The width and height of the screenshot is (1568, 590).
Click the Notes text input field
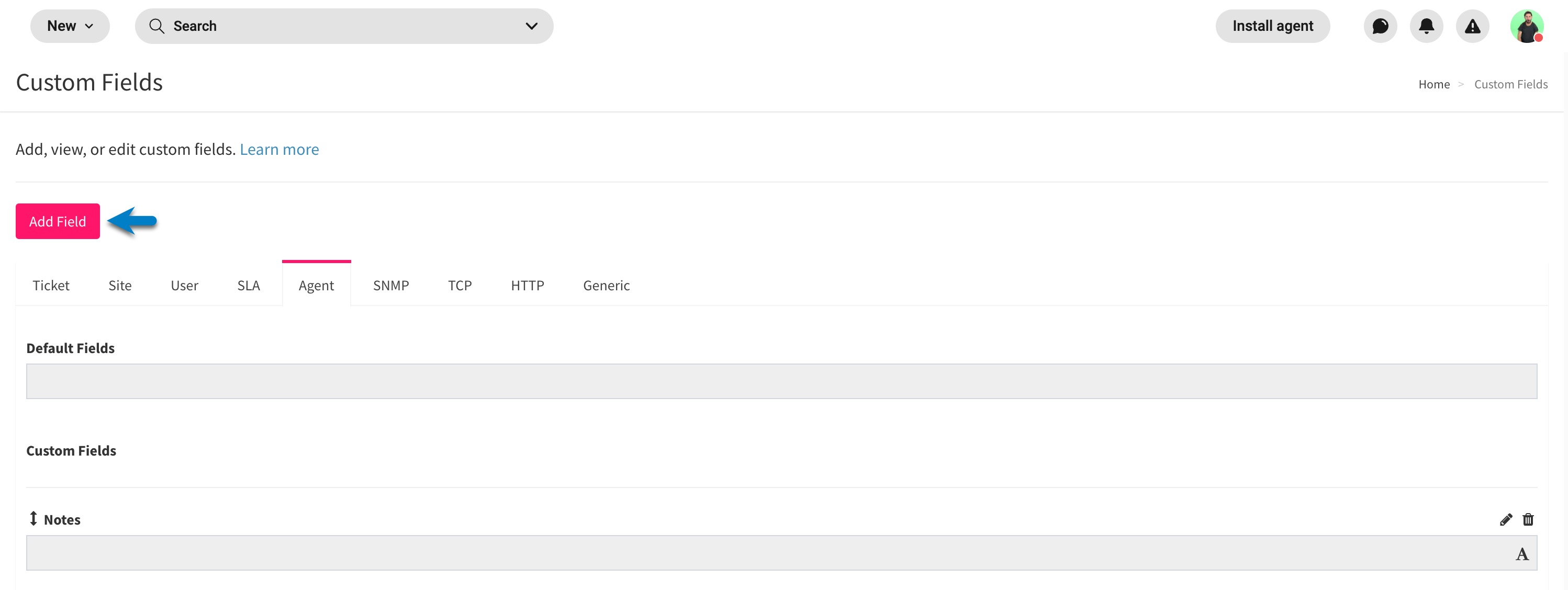click(x=781, y=553)
